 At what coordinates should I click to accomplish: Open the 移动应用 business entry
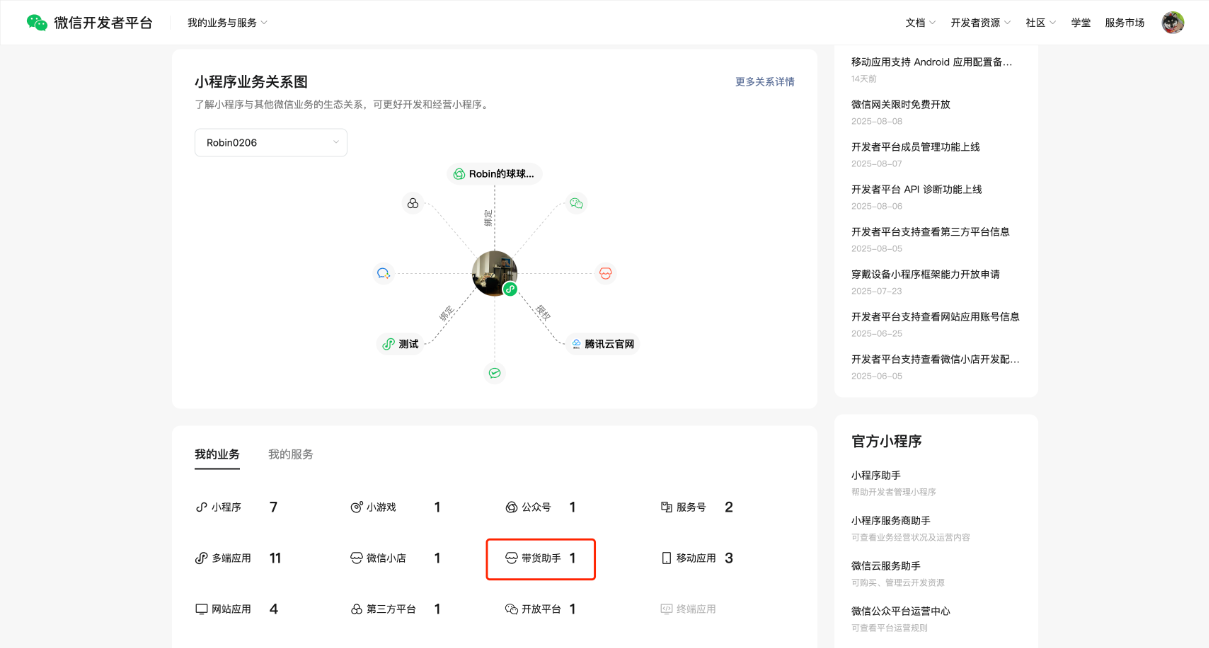695,558
